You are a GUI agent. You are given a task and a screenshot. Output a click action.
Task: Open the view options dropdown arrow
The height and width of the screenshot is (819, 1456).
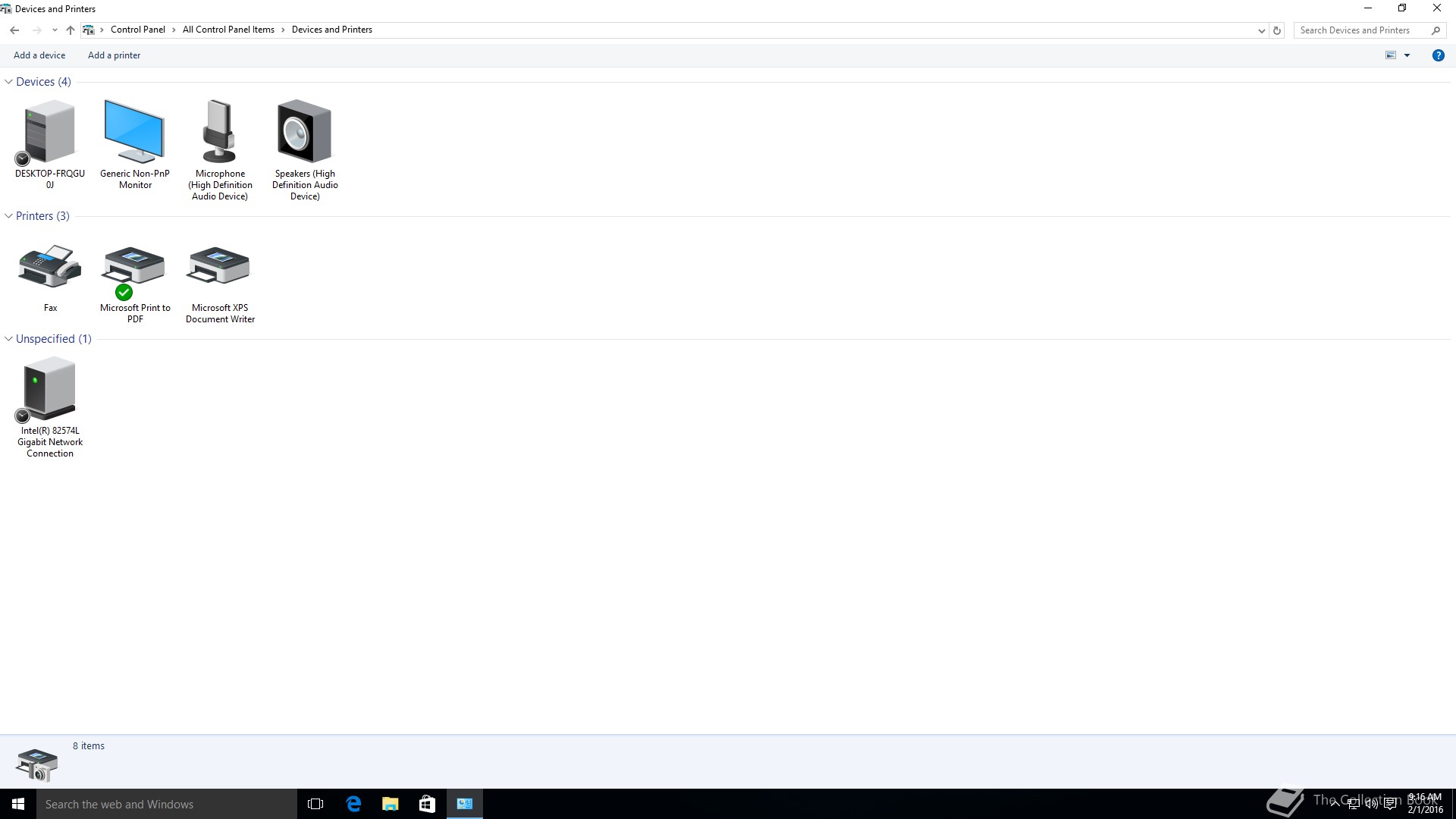(1407, 55)
